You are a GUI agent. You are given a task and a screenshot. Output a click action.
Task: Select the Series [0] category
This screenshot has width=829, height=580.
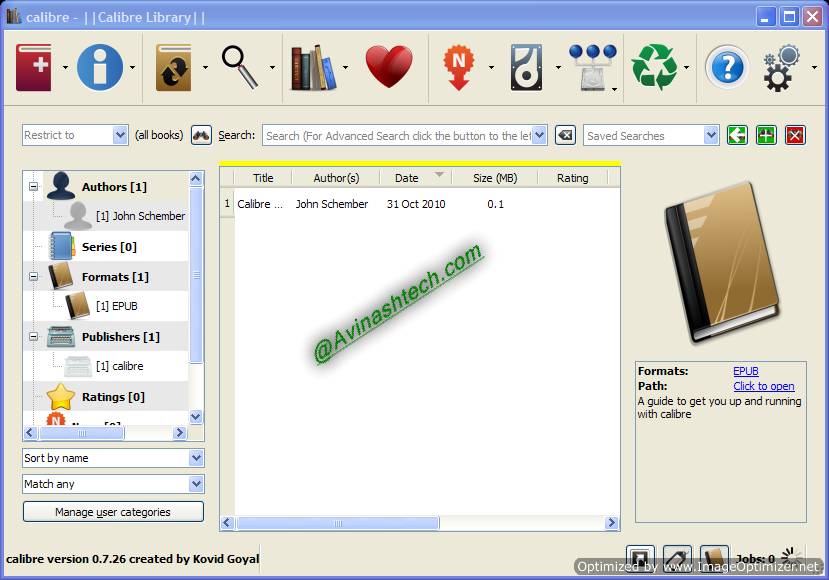click(x=109, y=247)
